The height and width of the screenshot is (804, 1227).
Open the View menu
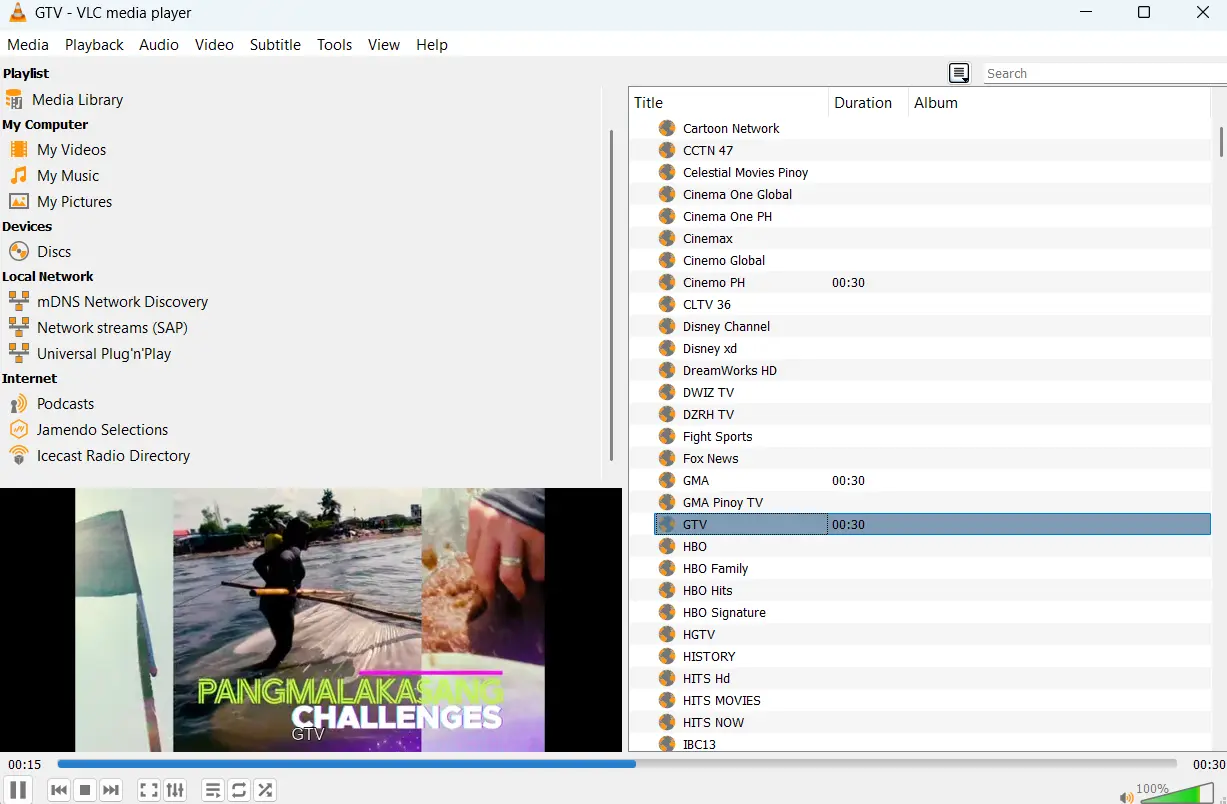click(x=383, y=44)
